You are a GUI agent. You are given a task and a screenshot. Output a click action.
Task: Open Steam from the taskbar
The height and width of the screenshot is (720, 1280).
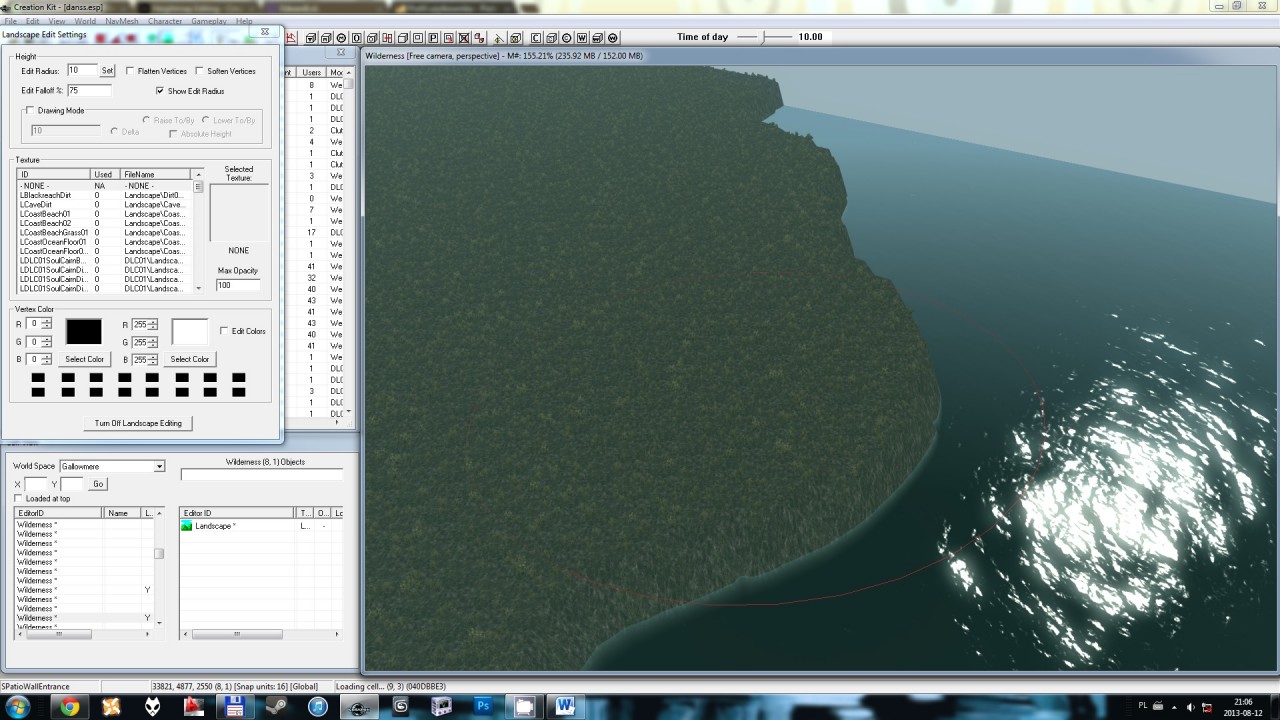pos(275,706)
